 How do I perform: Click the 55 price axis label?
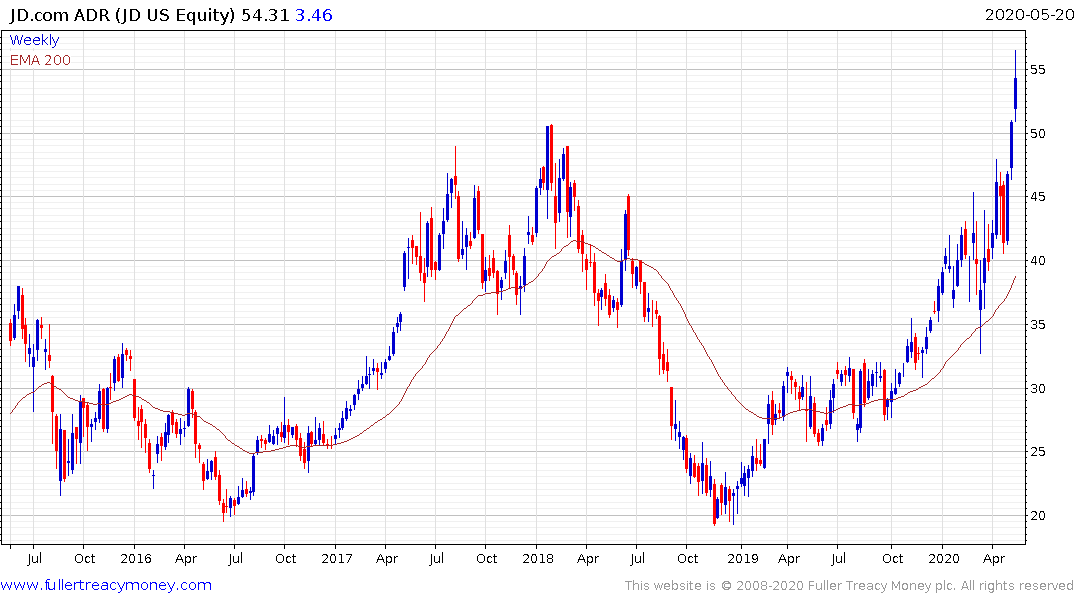point(1037,70)
